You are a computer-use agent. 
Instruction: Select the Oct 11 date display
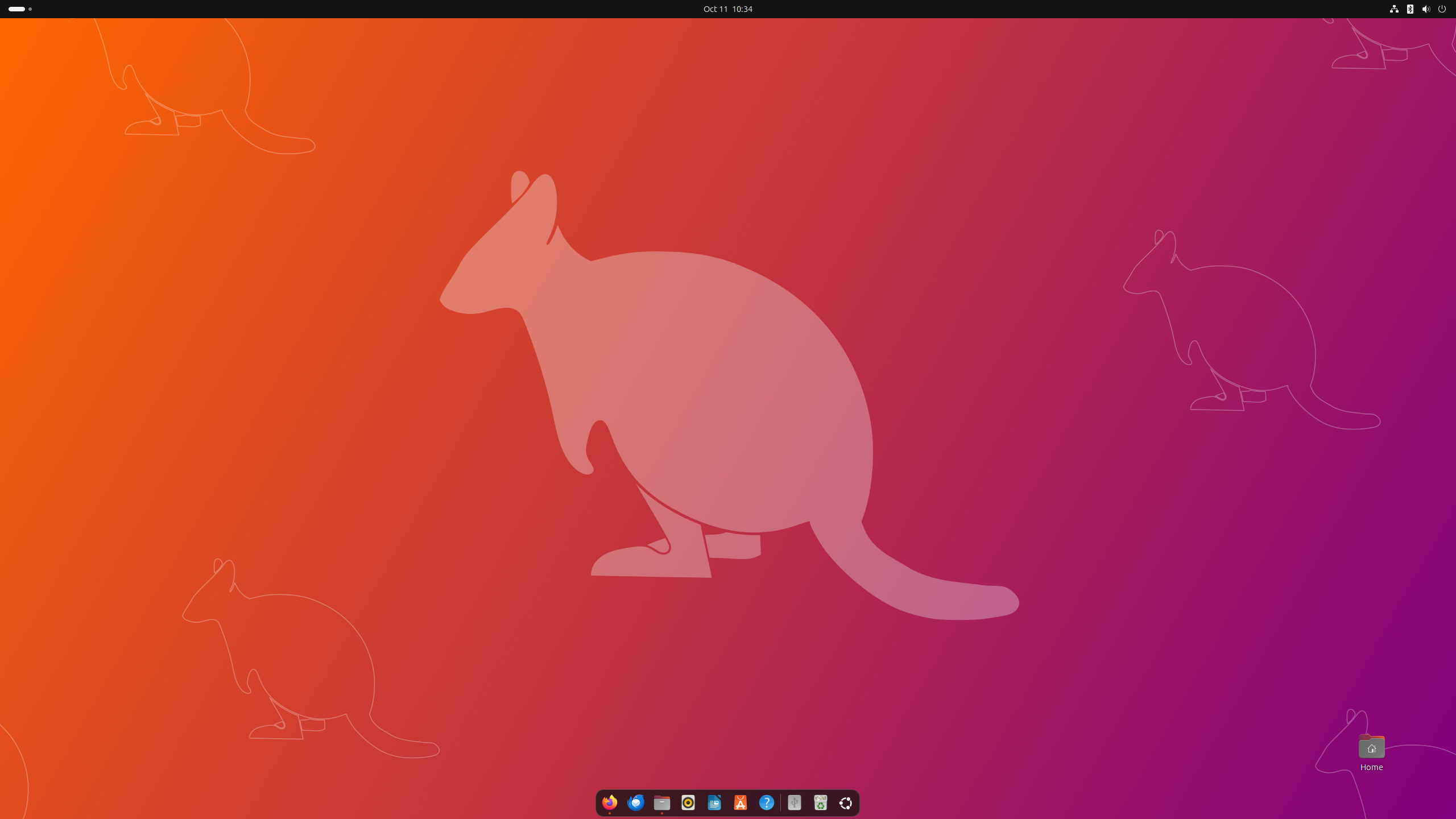pos(714,9)
